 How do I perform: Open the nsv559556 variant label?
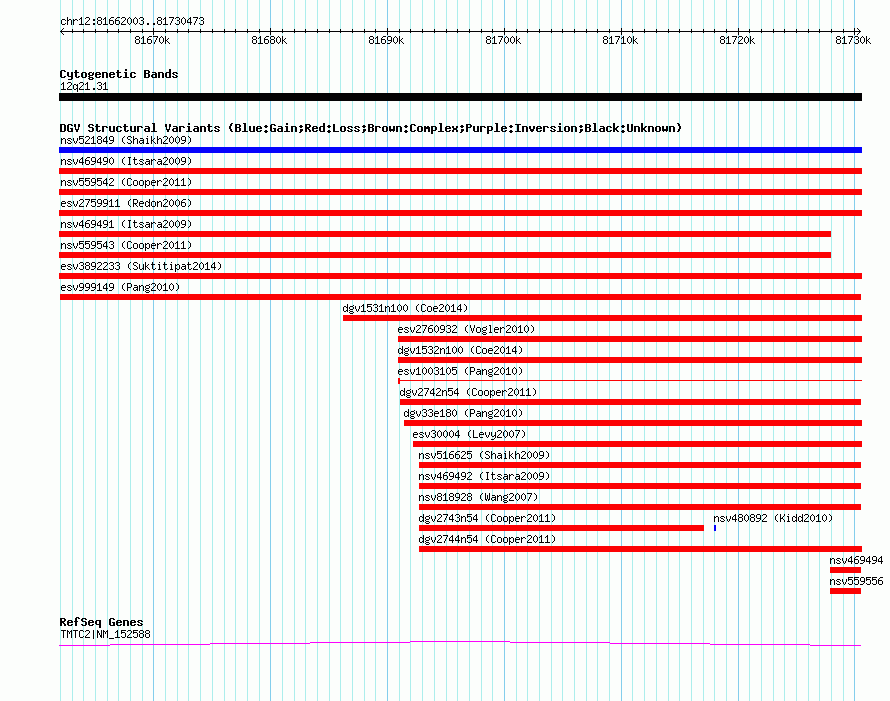(856, 581)
